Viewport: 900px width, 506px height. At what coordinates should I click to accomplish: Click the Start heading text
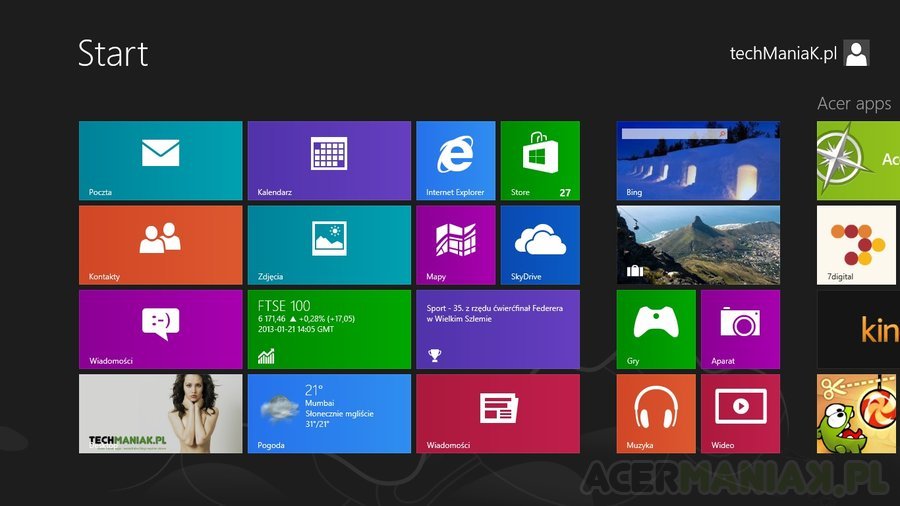coord(113,53)
